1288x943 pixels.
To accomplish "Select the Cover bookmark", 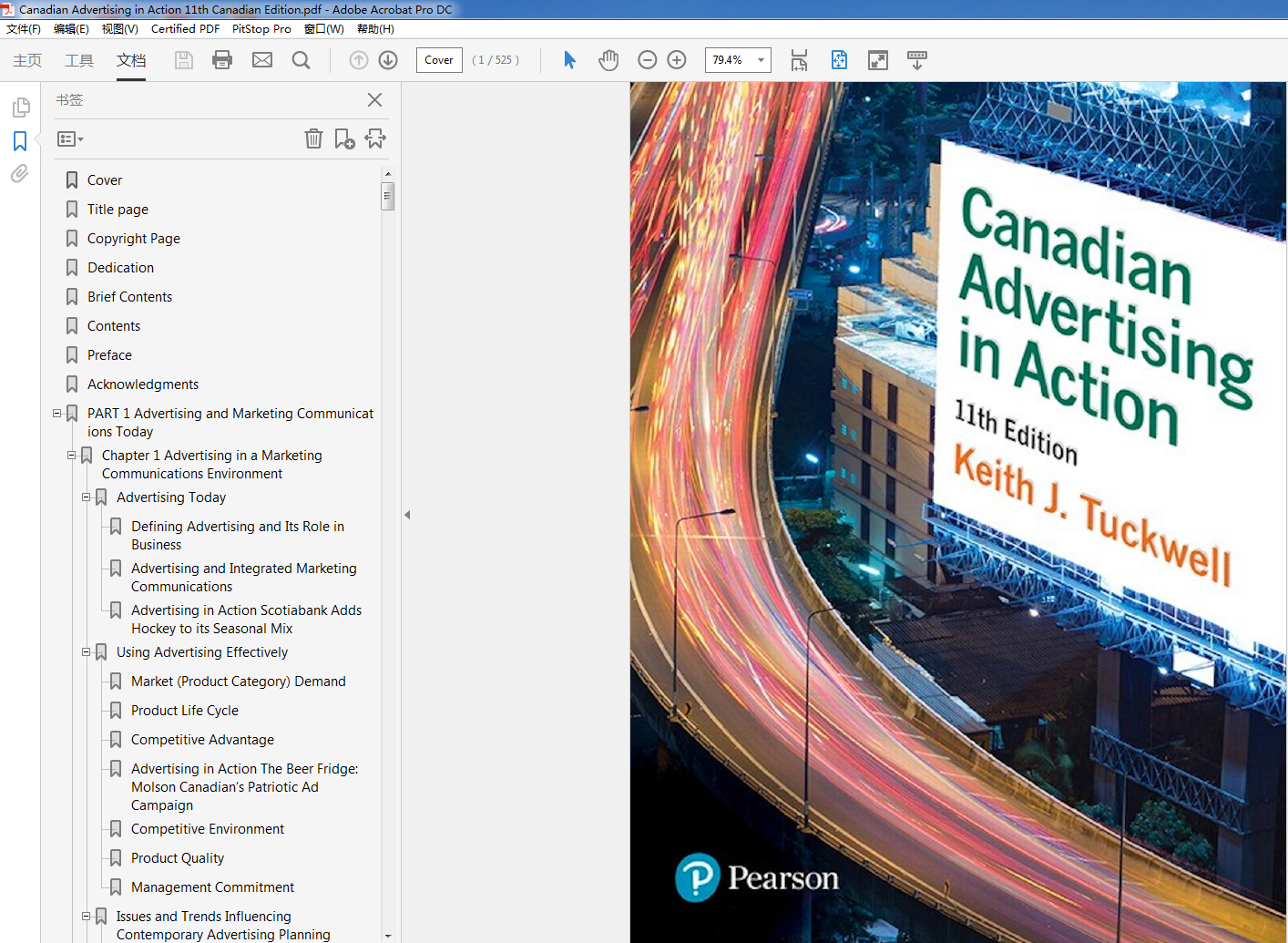I will (105, 180).
